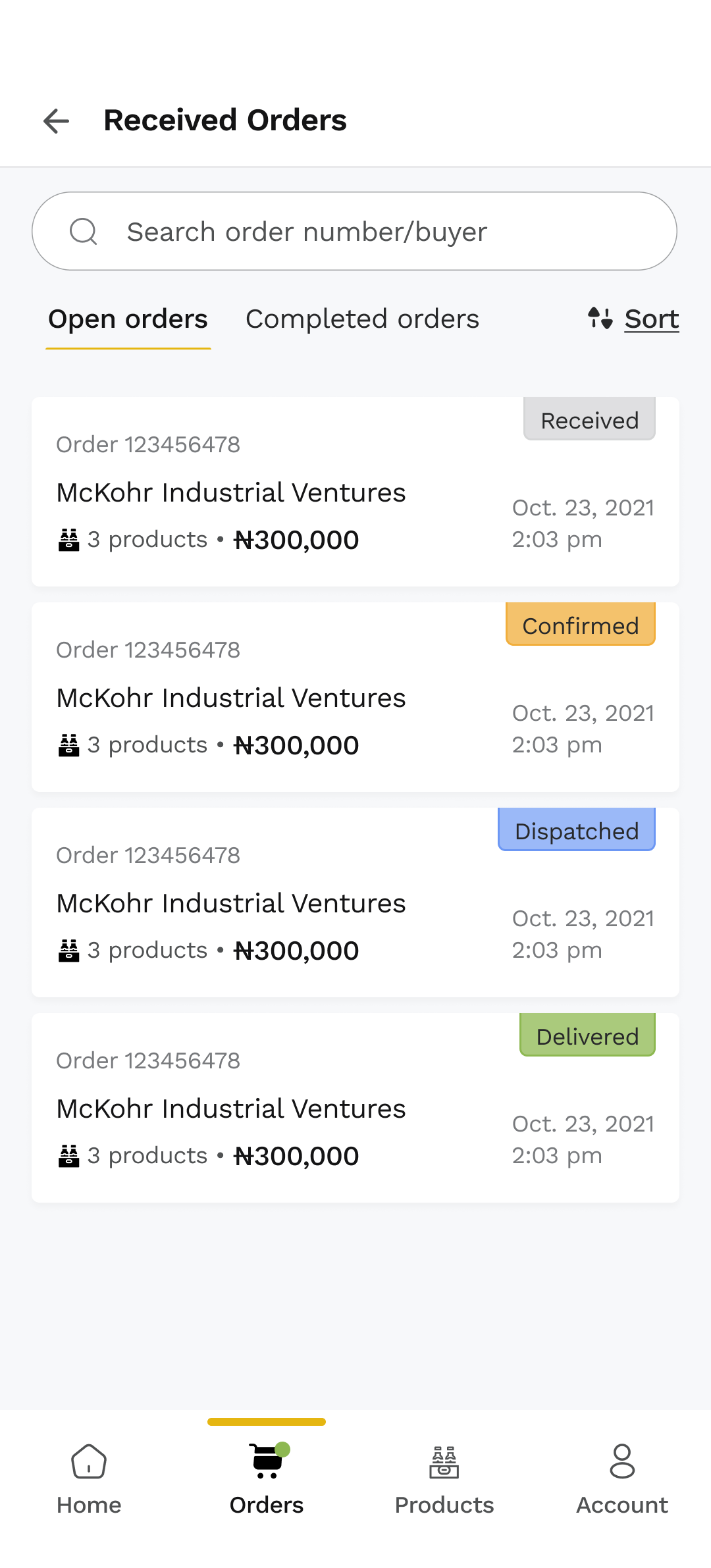Open the Sort options link
Viewport: 711px width, 1568px height.
click(x=651, y=319)
